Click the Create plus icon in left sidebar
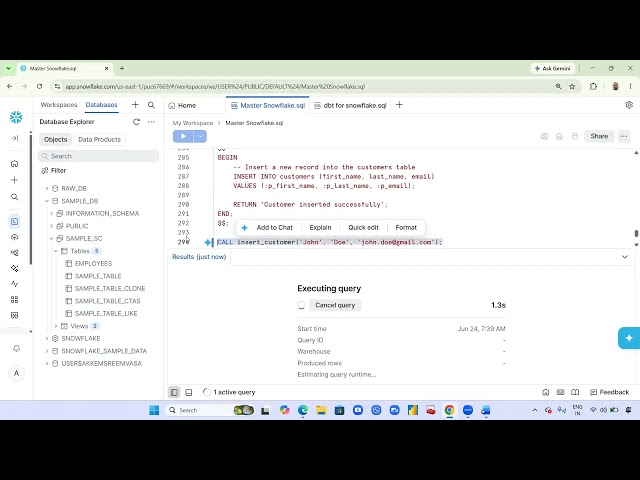This screenshot has width=640, height=480. click(x=15, y=180)
